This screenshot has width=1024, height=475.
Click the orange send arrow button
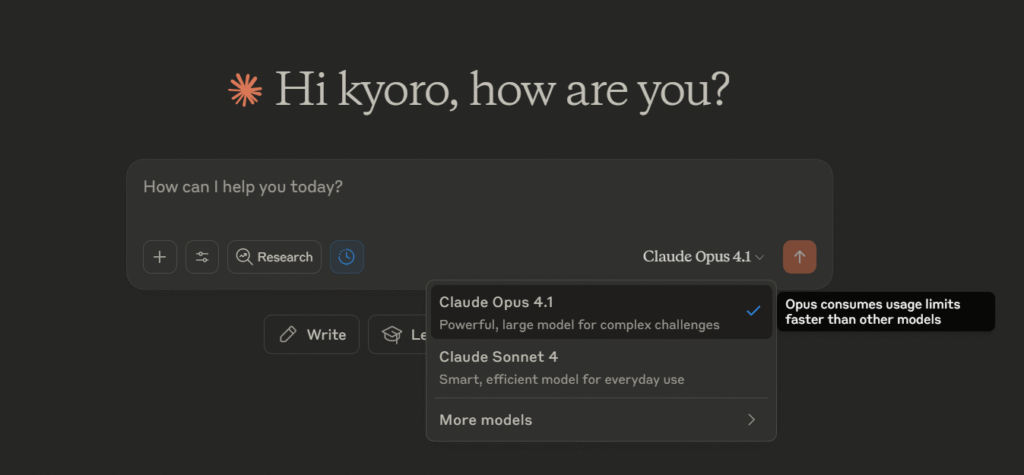click(799, 257)
